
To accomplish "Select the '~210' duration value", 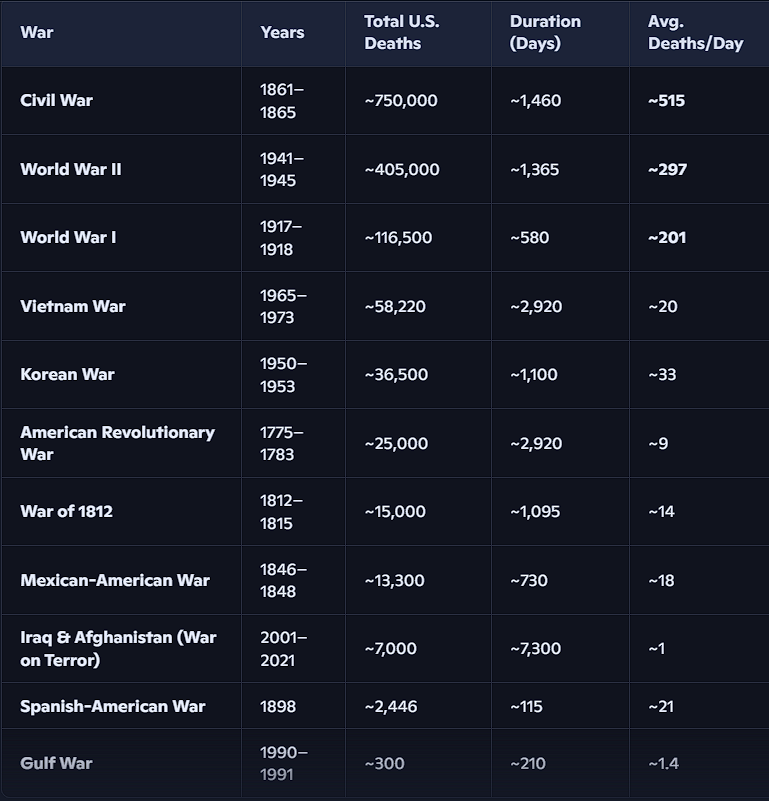I will (527, 763).
